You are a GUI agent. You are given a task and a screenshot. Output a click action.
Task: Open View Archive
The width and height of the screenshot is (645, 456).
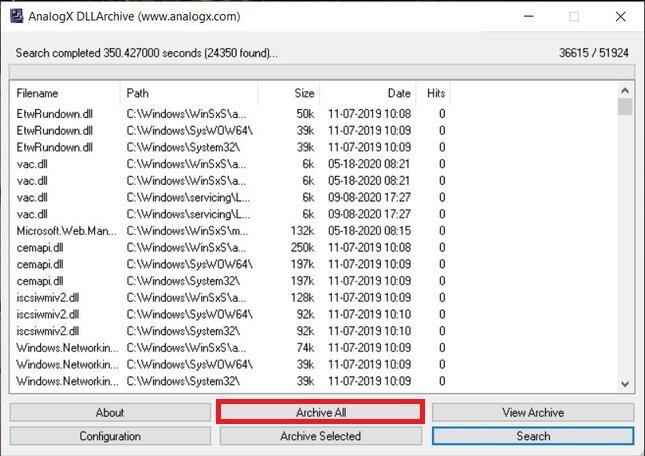click(533, 412)
